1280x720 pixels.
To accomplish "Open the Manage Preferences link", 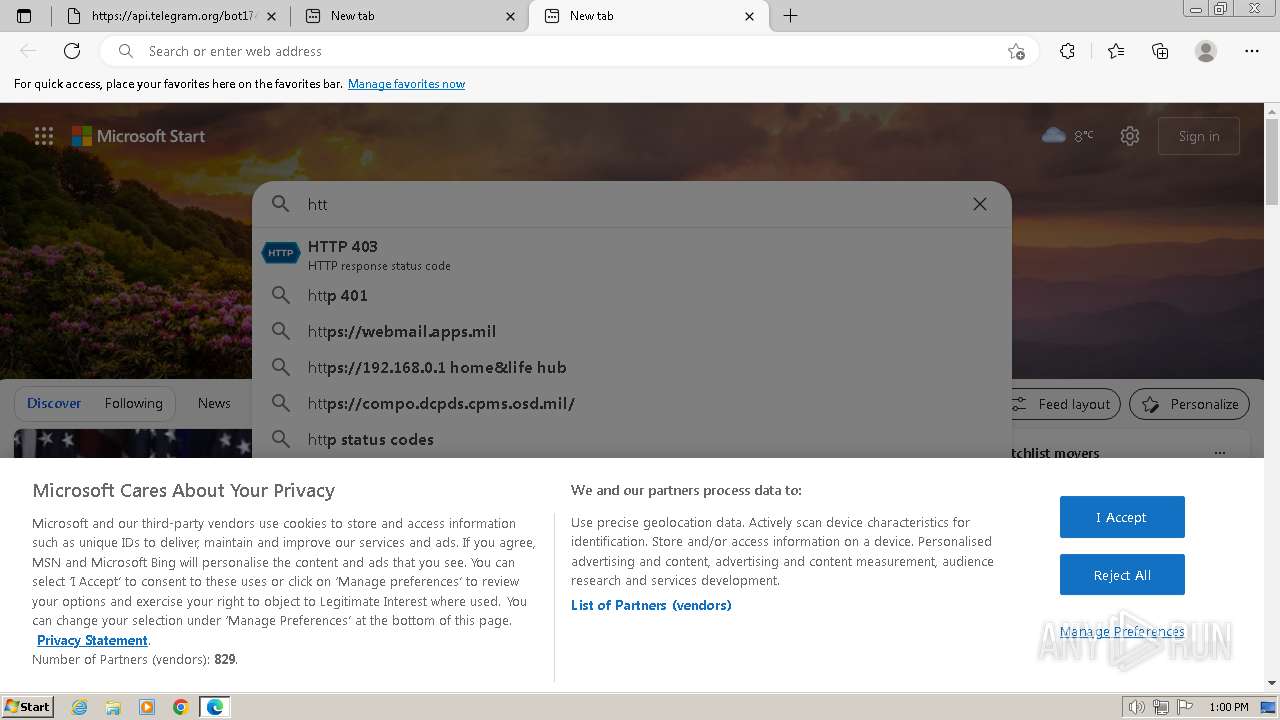I will click(x=1122, y=631).
